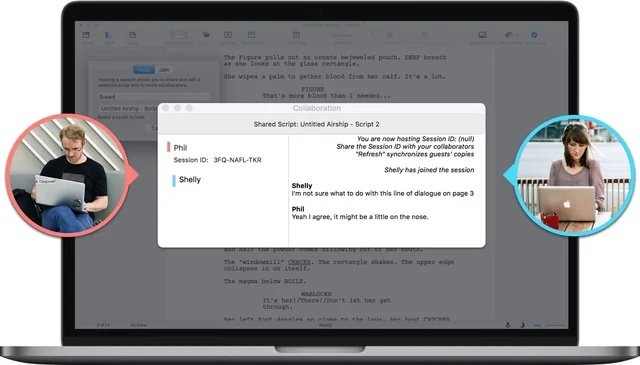Select Shelly in the collaborators list
Image resolution: width=640 pixels, height=365 pixels.
[190, 180]
